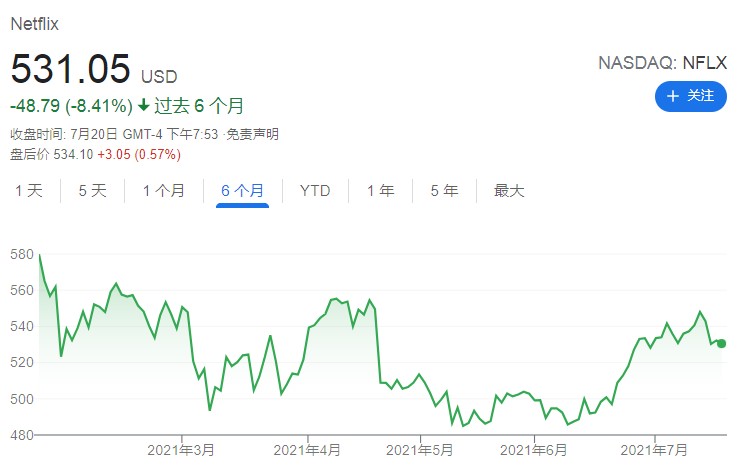The height and width of the screenshot is (468, 743).
Task: Click the after-hours price 534.10
Action: (73, 154)
